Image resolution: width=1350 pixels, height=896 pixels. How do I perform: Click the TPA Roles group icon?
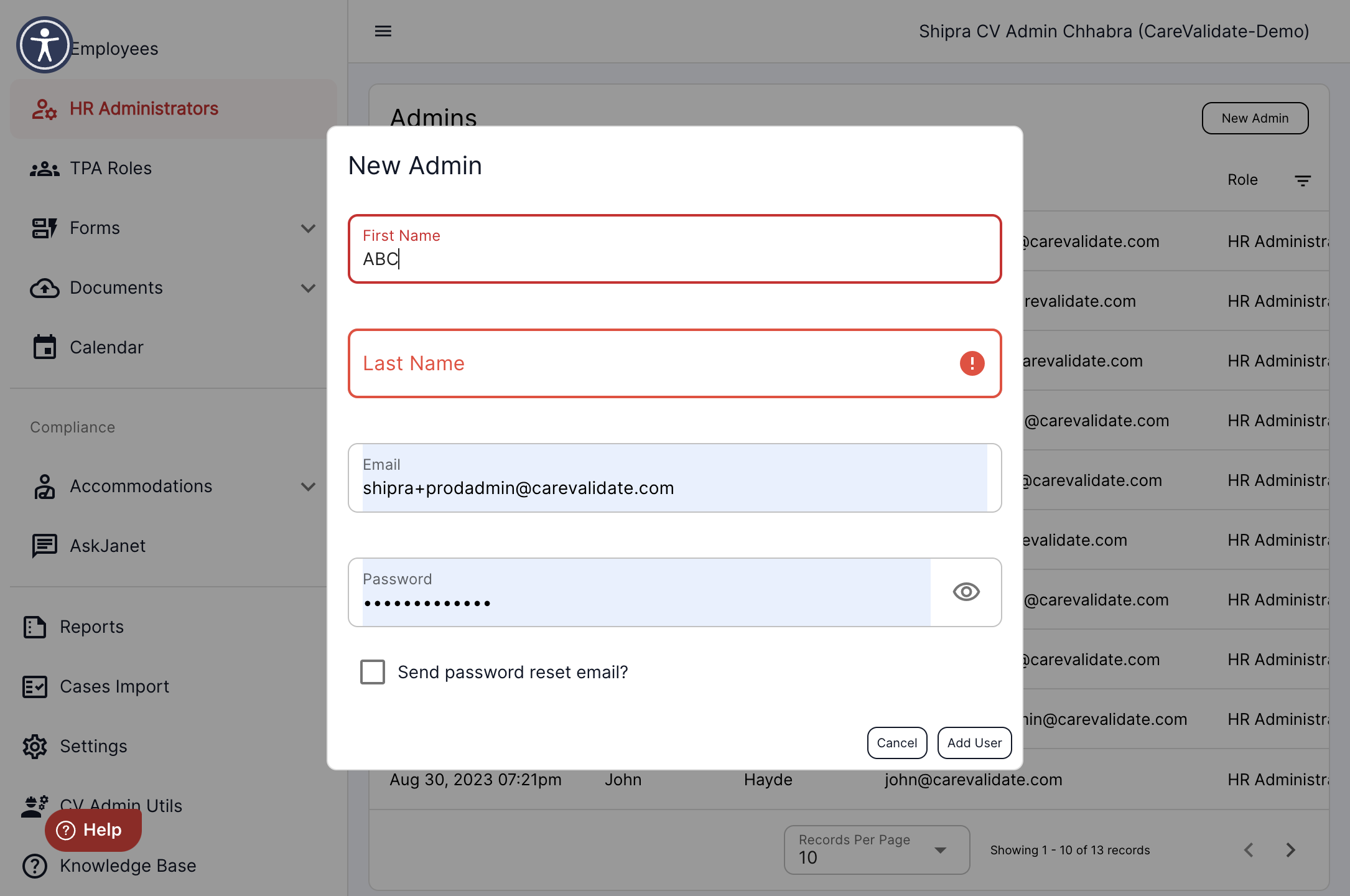44,169
